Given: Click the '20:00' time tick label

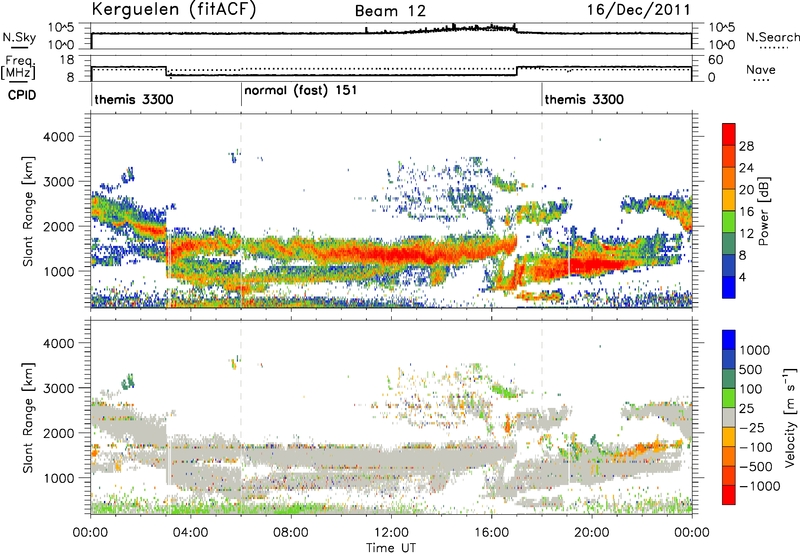Looking at the screenshot, I should click(591, 533).
